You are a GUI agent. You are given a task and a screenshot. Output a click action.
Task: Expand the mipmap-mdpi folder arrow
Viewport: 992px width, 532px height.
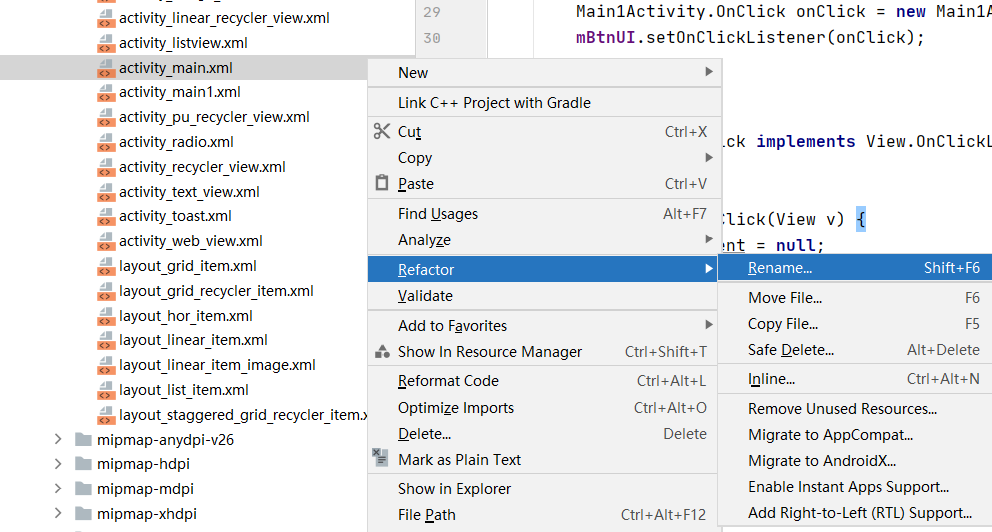57,489
